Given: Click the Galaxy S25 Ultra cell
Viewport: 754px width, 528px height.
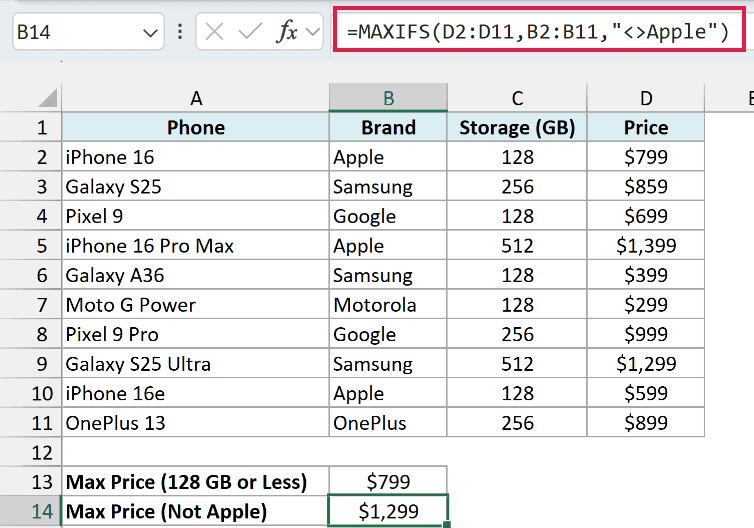Looking at the screenshot, I should [196, 364].
